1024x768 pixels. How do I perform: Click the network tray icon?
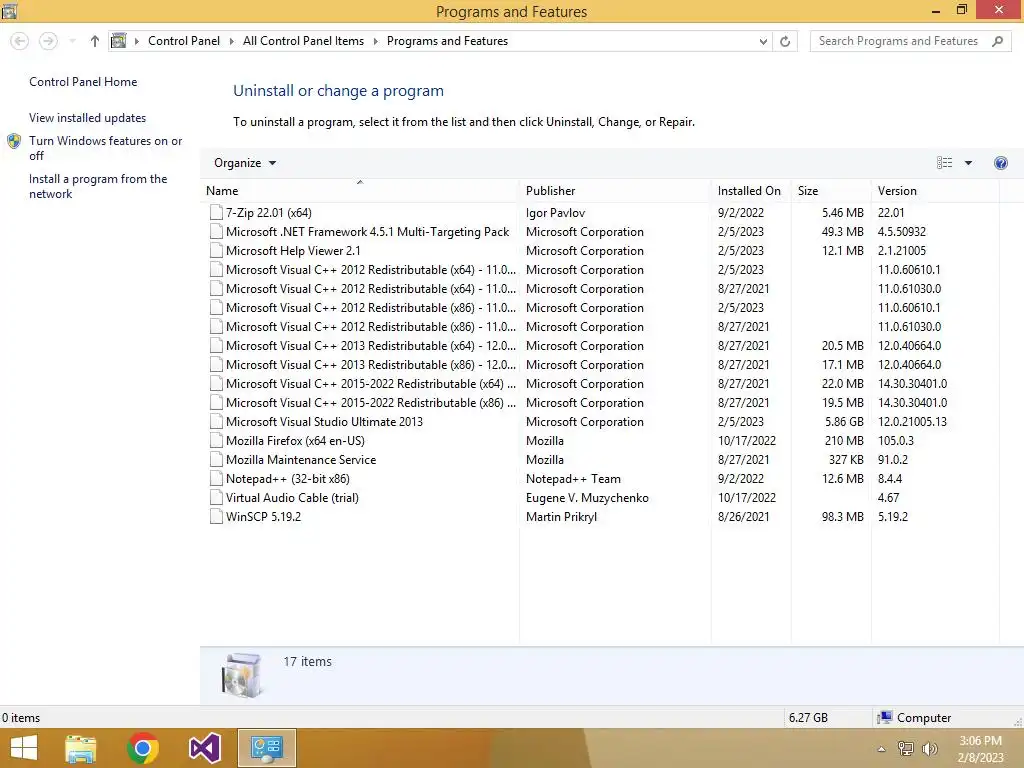click(x=905, y=748)
